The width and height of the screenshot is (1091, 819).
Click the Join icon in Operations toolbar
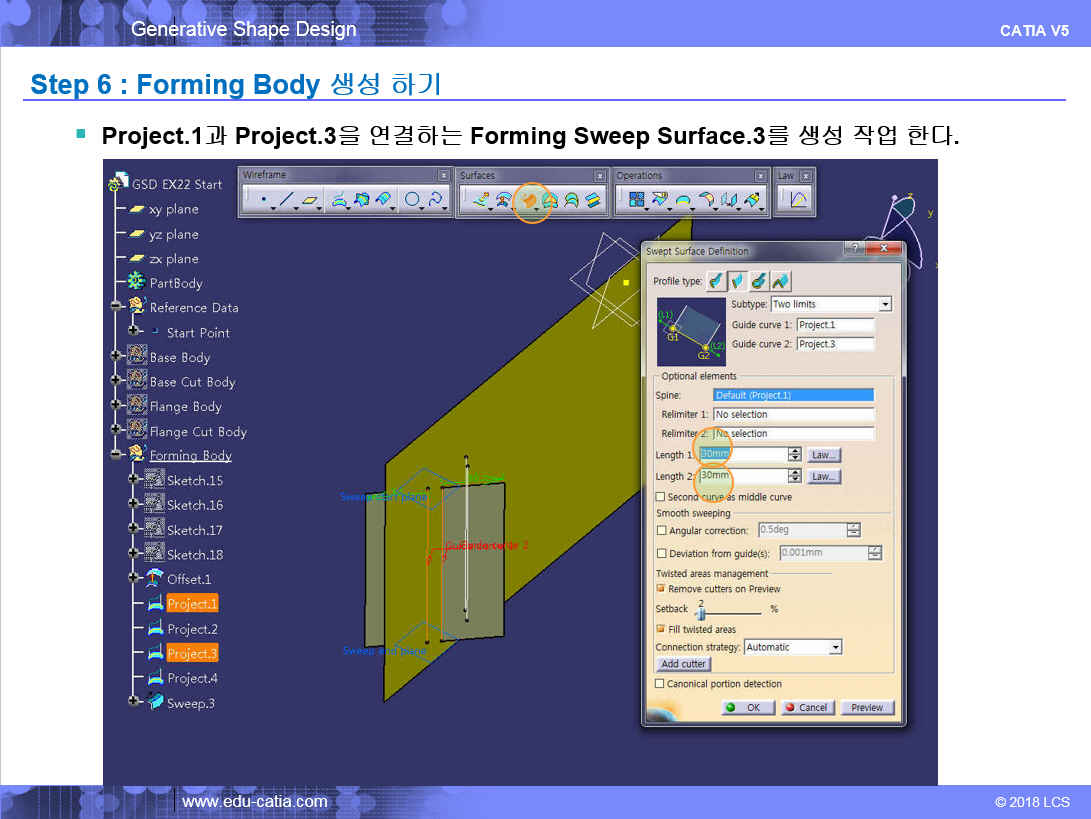(x=636, y=200)
